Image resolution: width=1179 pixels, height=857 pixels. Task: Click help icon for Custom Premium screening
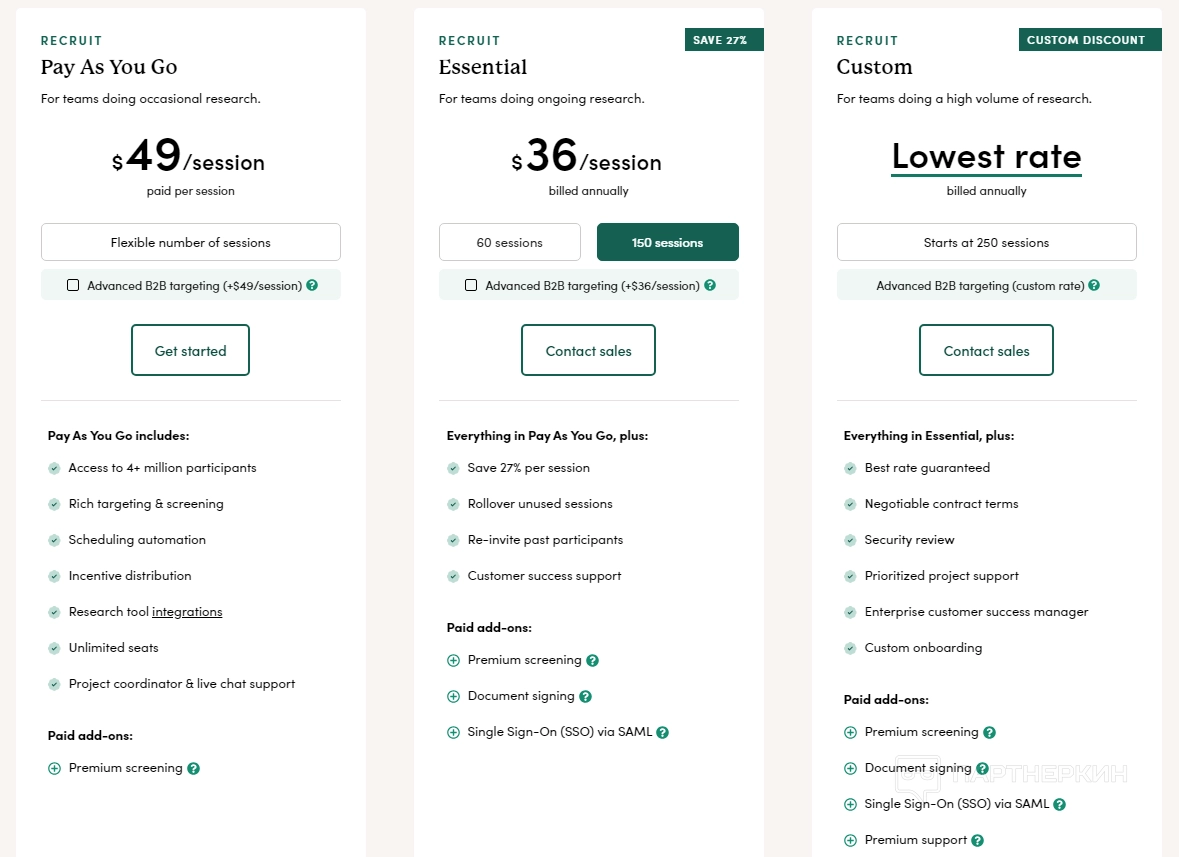point(989,732)
